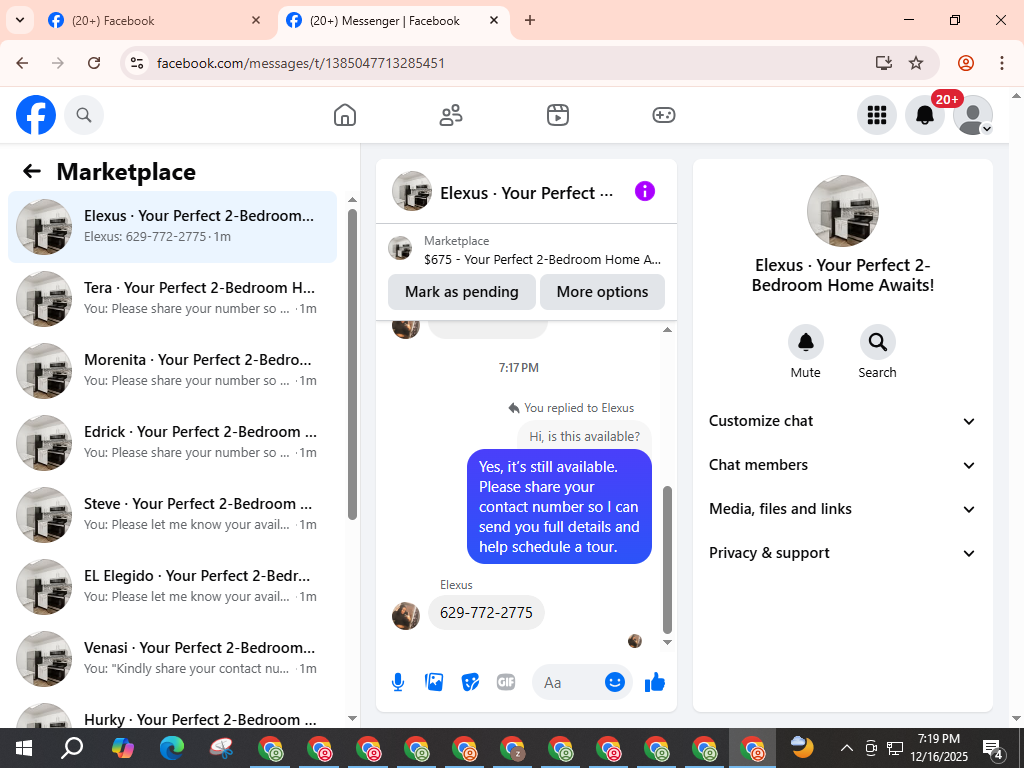1024x768 pixels.
Task: Click the conversation list scrollbar
Action: pos(353,364)
